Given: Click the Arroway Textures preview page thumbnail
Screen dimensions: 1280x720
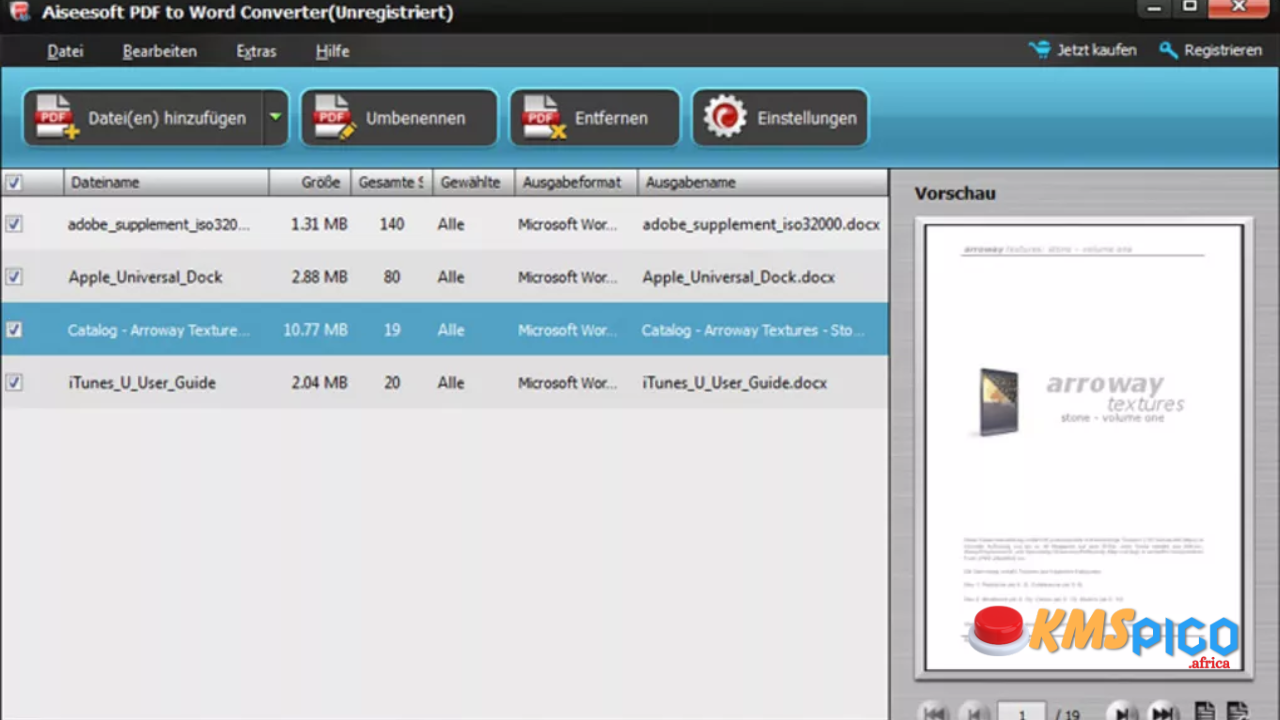Looking at the screenshot, I should coord(1084,447).
